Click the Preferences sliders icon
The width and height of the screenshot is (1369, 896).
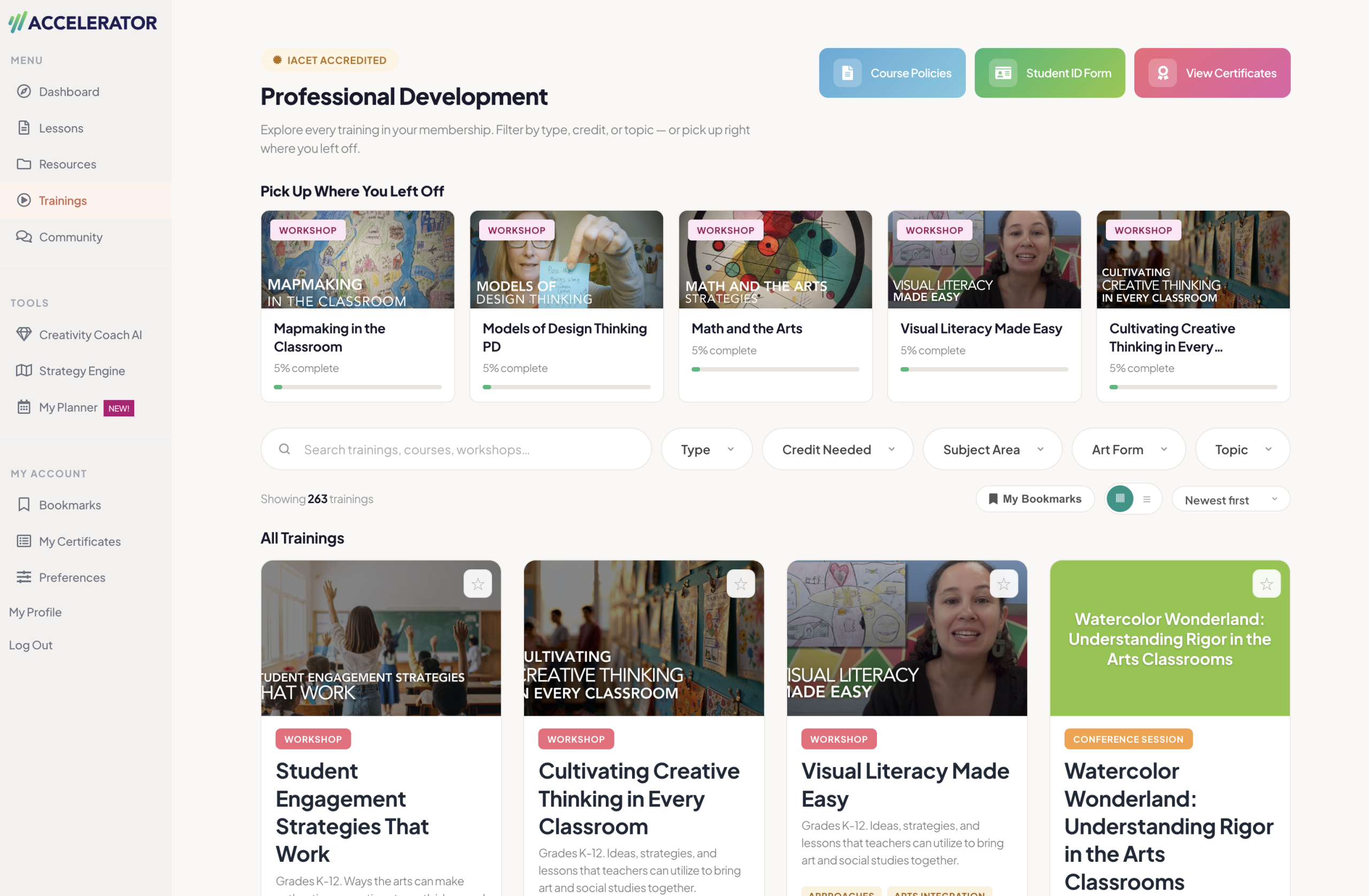point(24,577)
